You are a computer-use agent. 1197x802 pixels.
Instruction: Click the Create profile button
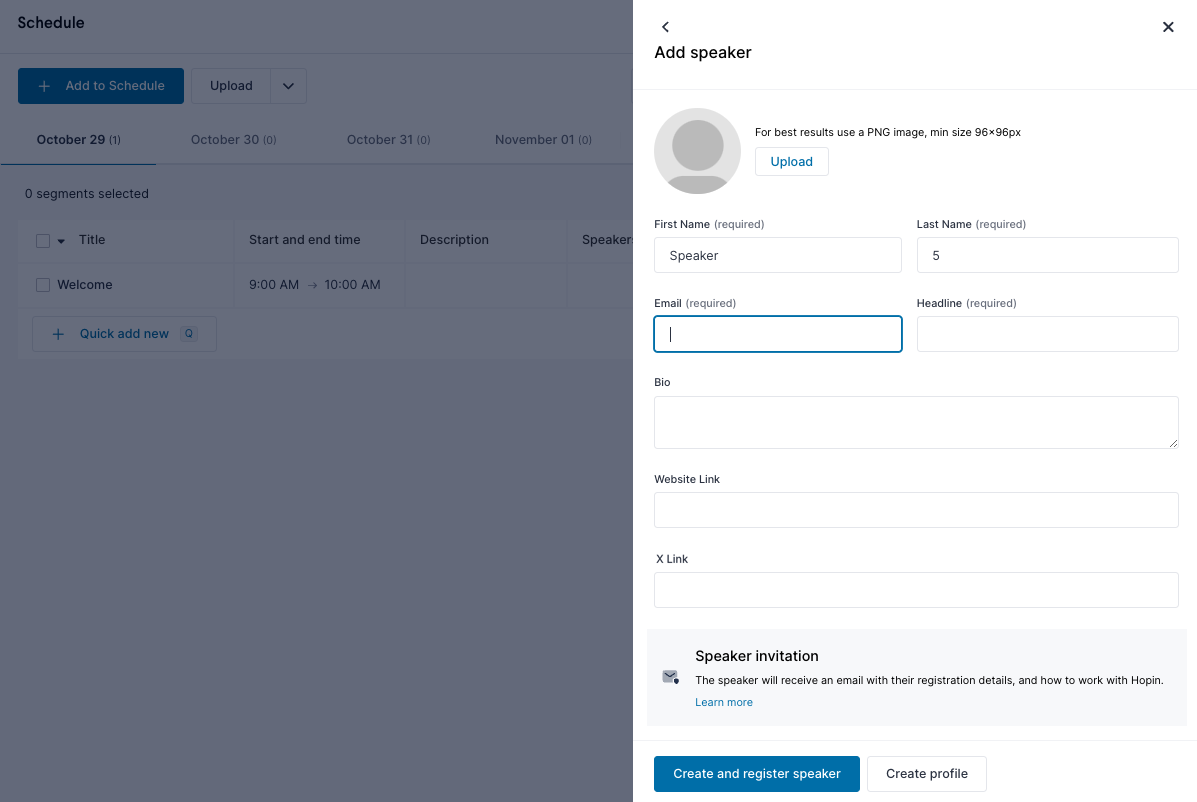coord(926,774)
